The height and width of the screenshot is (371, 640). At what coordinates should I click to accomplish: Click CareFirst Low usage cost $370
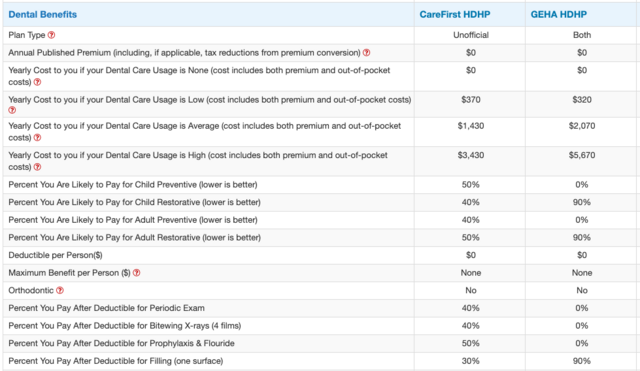click(x=471, y=100)
